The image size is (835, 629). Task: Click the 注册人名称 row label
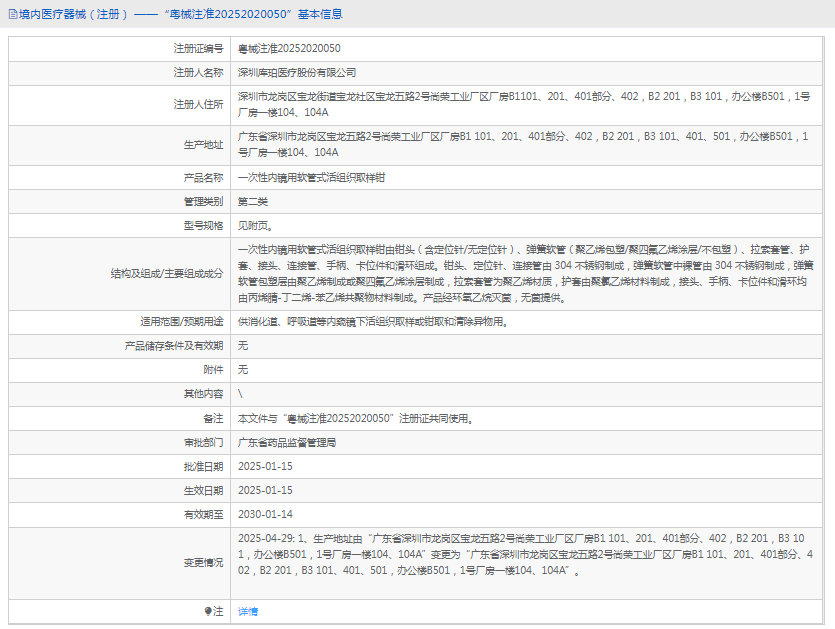198,72
